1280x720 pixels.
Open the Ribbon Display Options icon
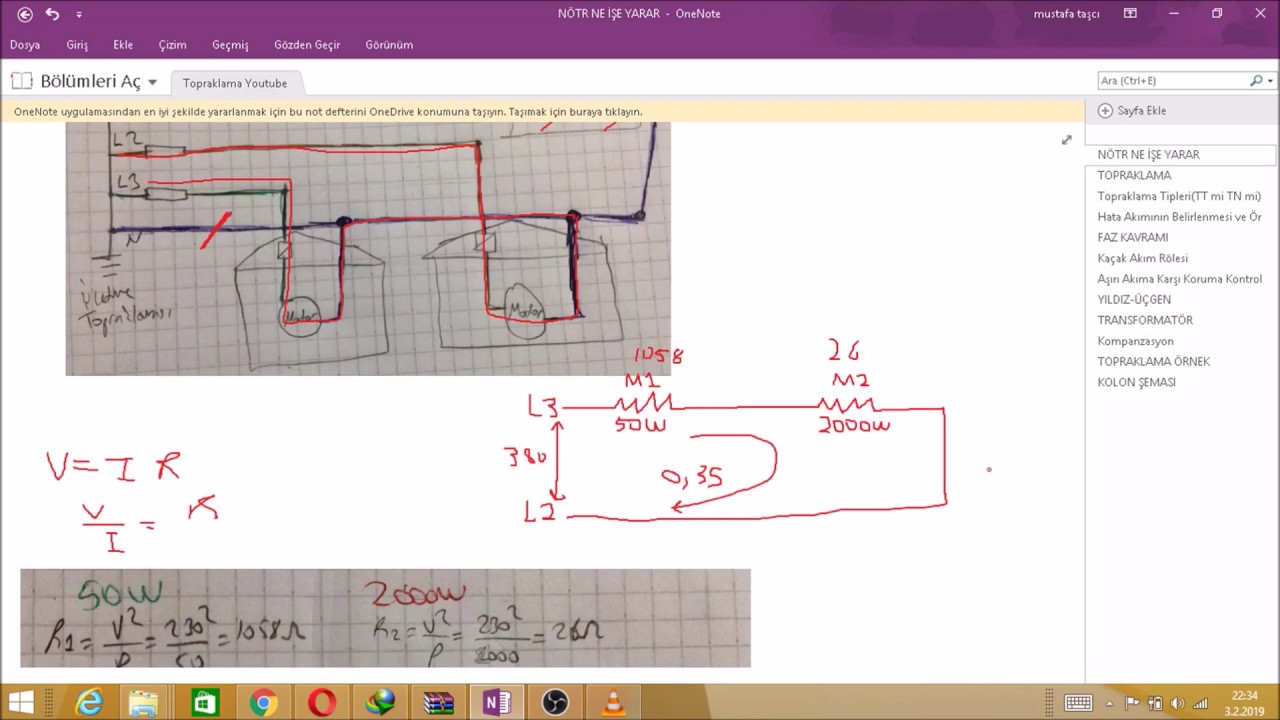(1130, 14)
